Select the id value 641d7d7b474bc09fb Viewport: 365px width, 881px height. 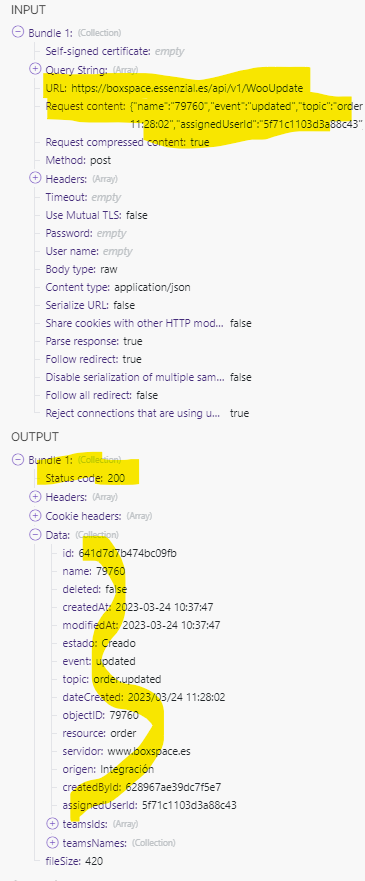127,553
